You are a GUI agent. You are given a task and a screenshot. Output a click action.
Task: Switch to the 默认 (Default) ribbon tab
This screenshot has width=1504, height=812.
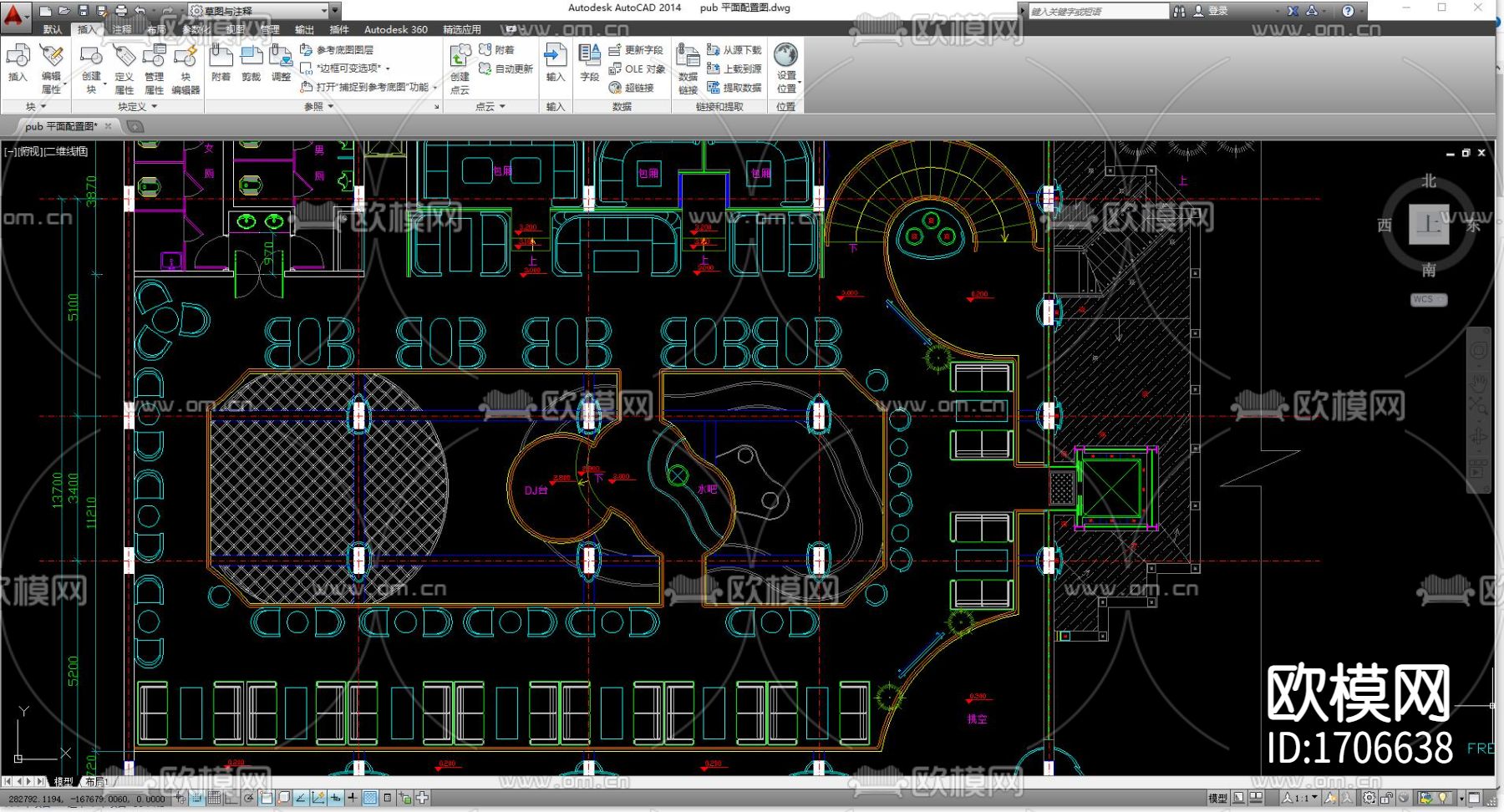tap(52, 29)
